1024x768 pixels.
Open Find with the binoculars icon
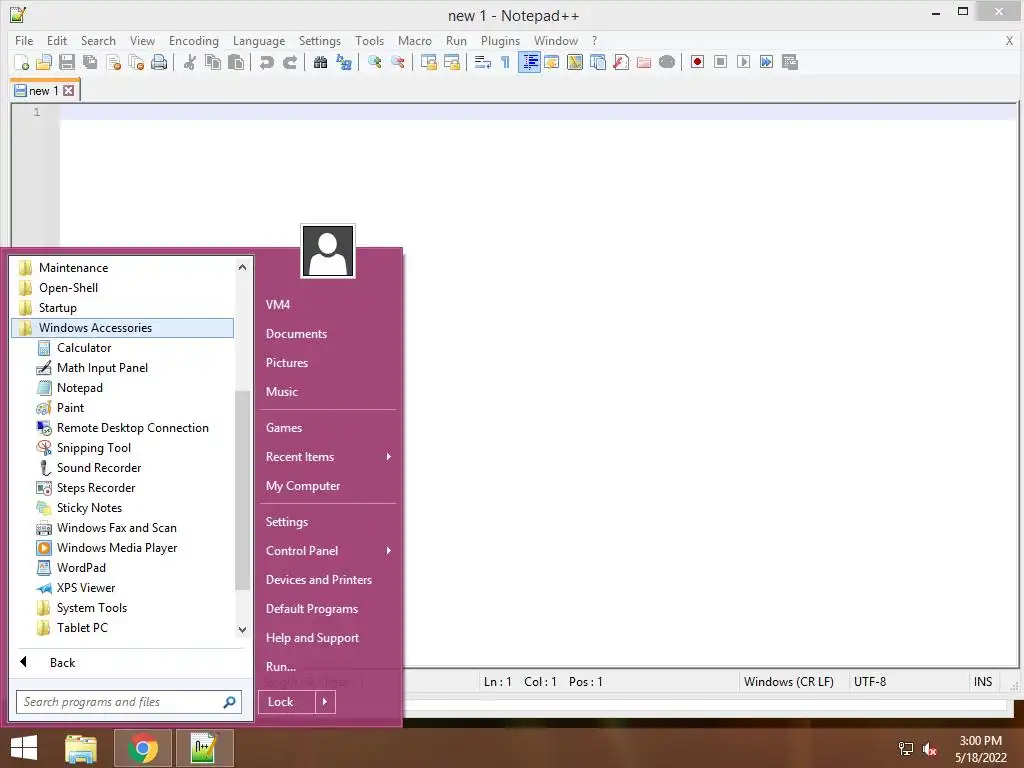[x=321, y=62]
